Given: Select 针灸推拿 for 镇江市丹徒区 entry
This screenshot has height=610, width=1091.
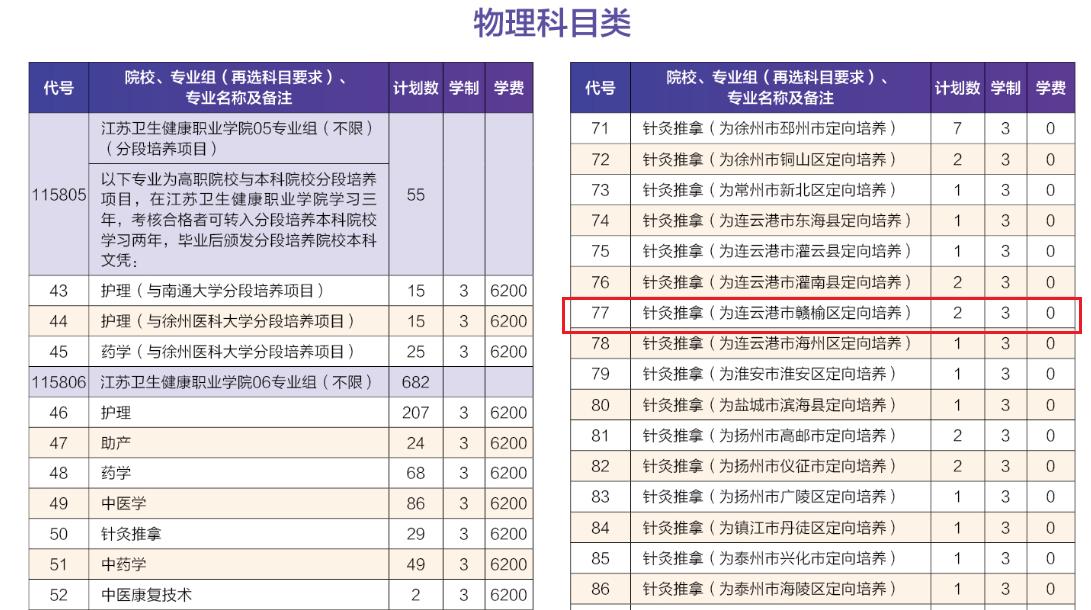Looking at the screenshot, I should click(770, 528).
